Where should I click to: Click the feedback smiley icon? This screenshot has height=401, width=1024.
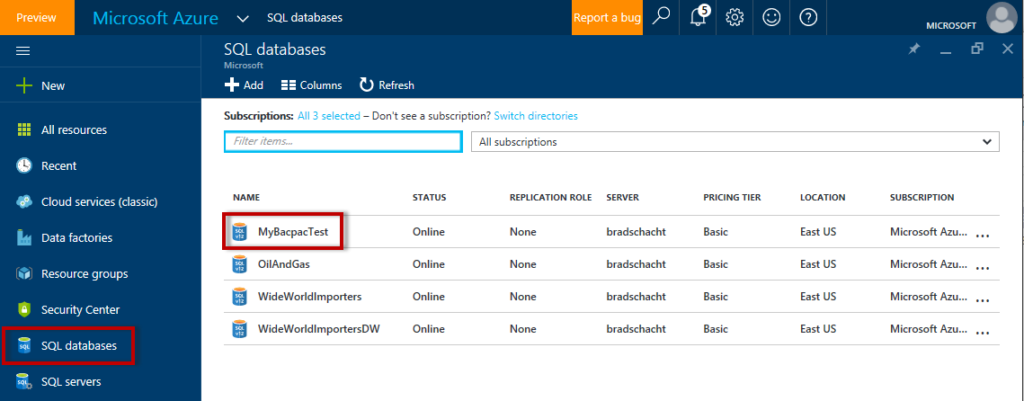point(771,18)
